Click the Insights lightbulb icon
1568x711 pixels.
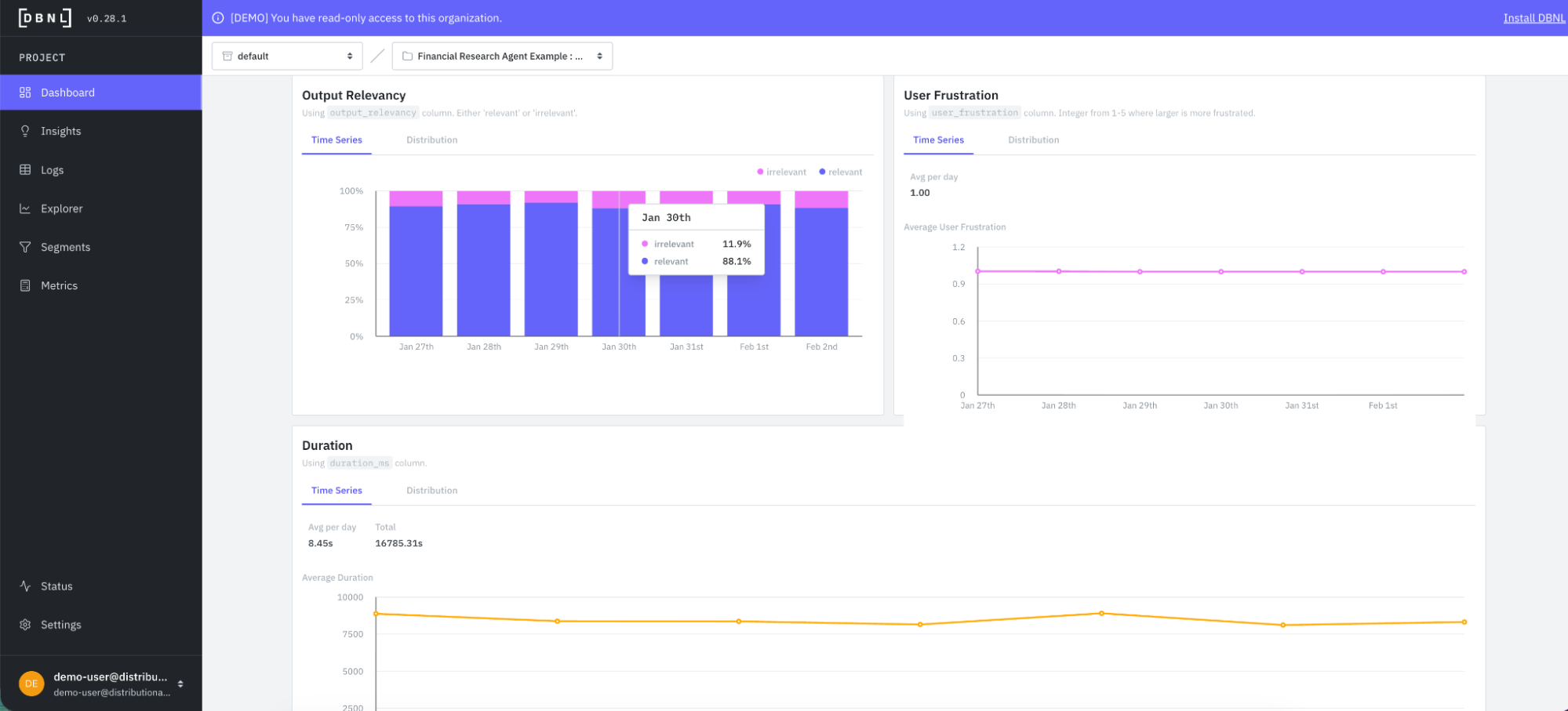click(25, 131)
